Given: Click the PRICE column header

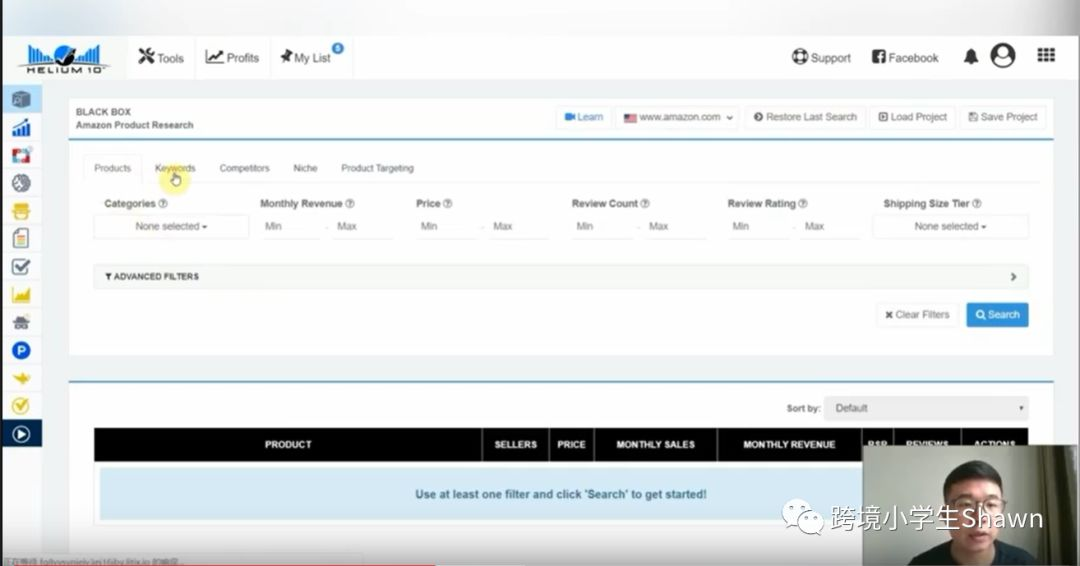Looking at the screenshot, I should 571,445.
